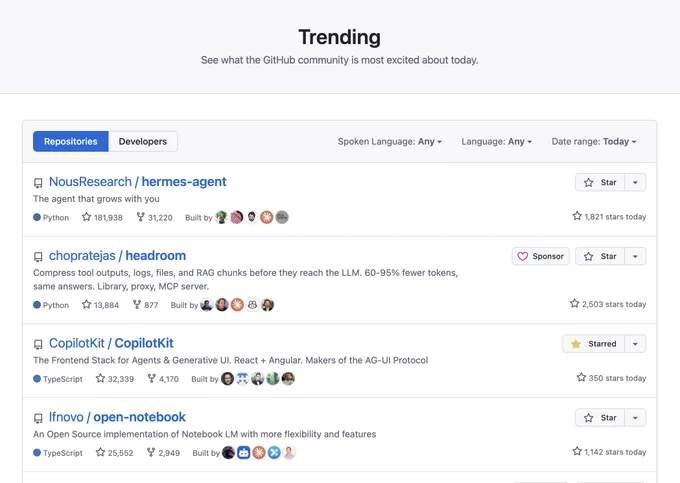Open fourth contributor avatar in hermes-agent row
The width and height of the screenshot is (680, 483).
point(267,217)
